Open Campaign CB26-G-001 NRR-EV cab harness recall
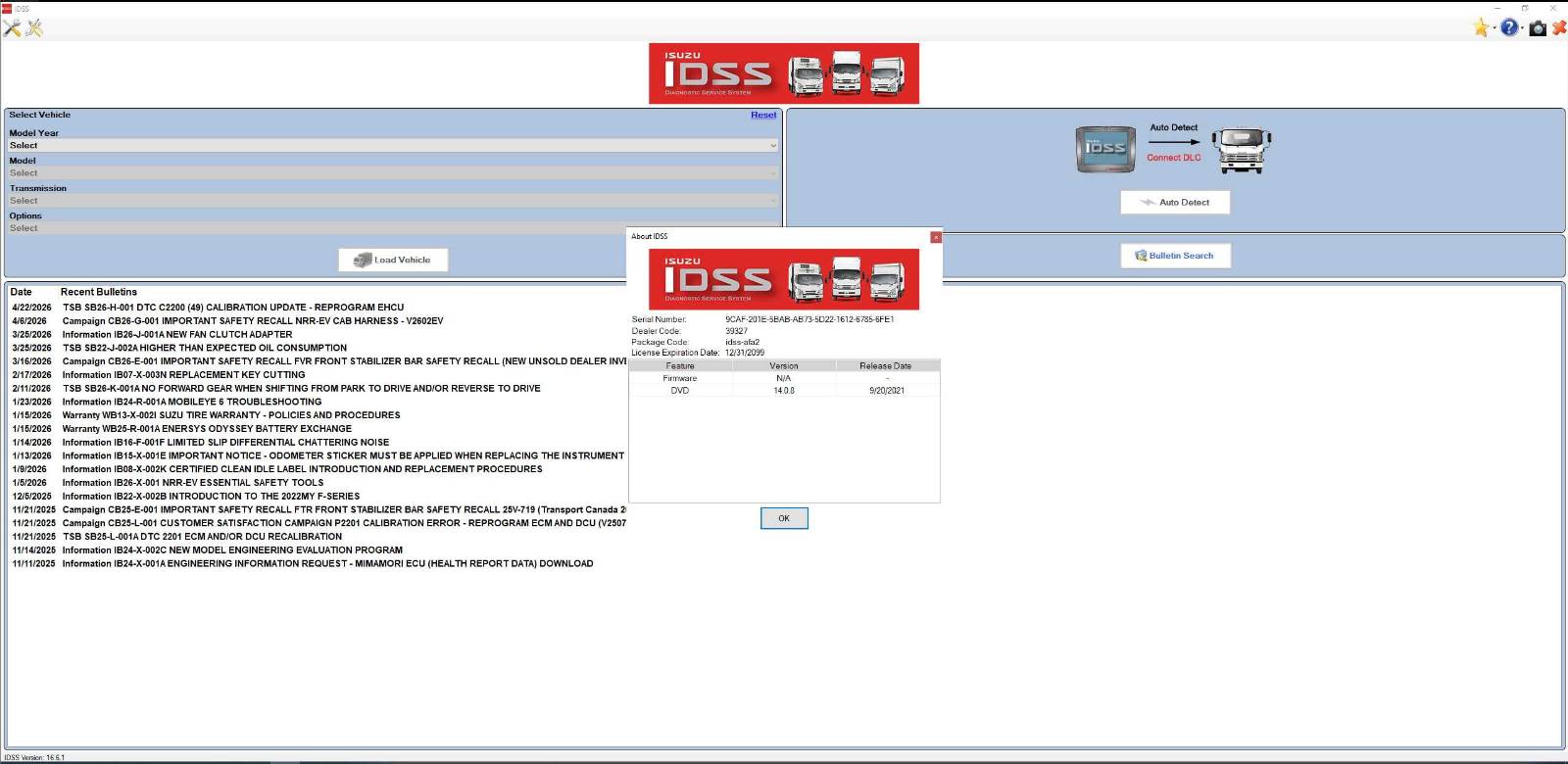The image size is (1568, 764). [x=253, y=321]
